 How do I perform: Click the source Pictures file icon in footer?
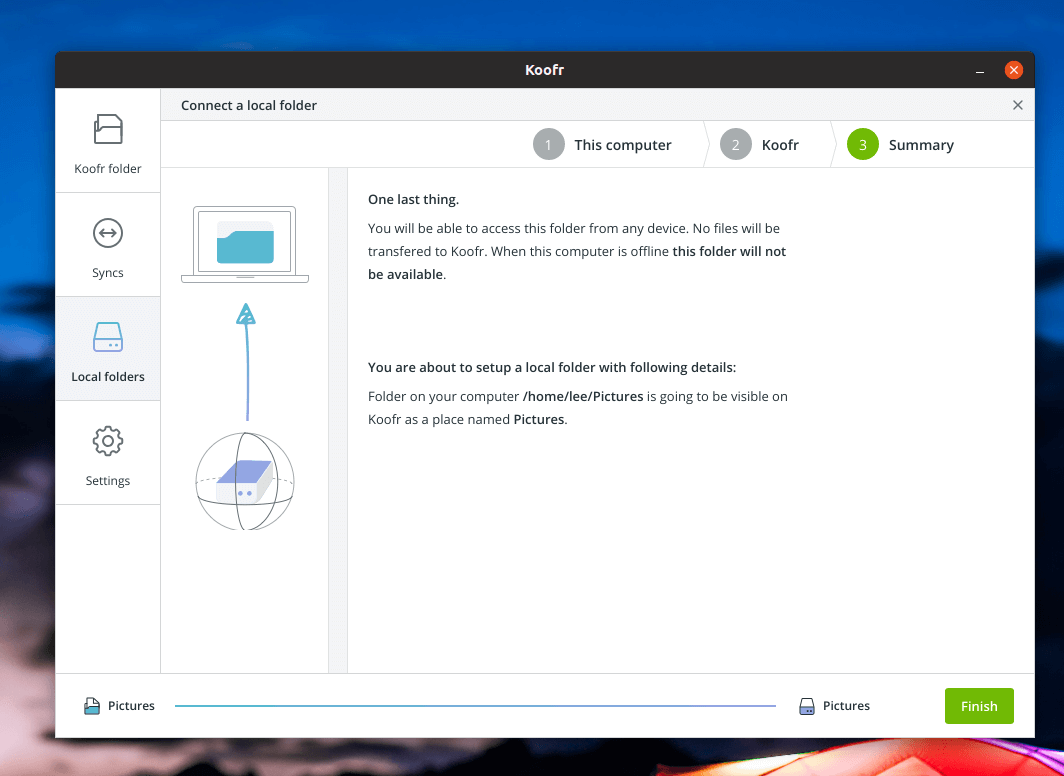point(92,706)
